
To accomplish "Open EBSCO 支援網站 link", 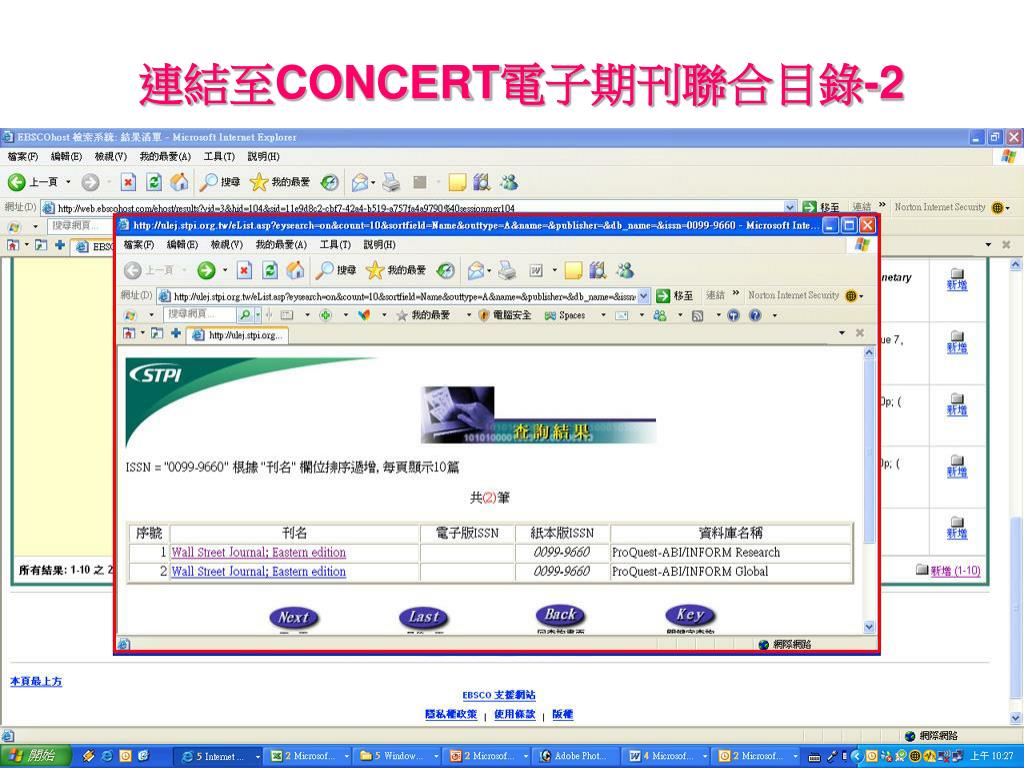I will tap(499, 696).
